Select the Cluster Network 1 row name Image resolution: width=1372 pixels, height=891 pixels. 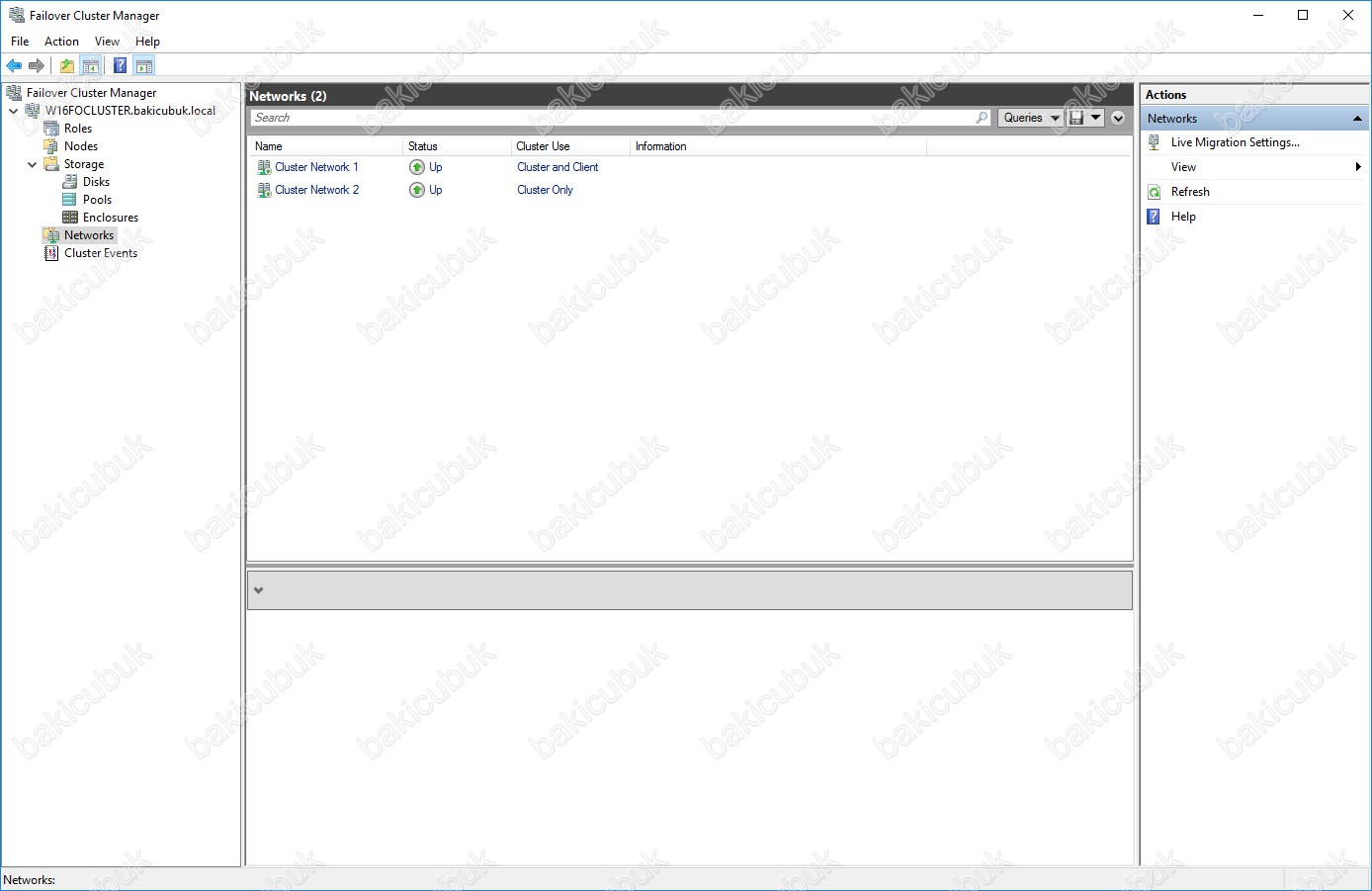coord(316,167)
